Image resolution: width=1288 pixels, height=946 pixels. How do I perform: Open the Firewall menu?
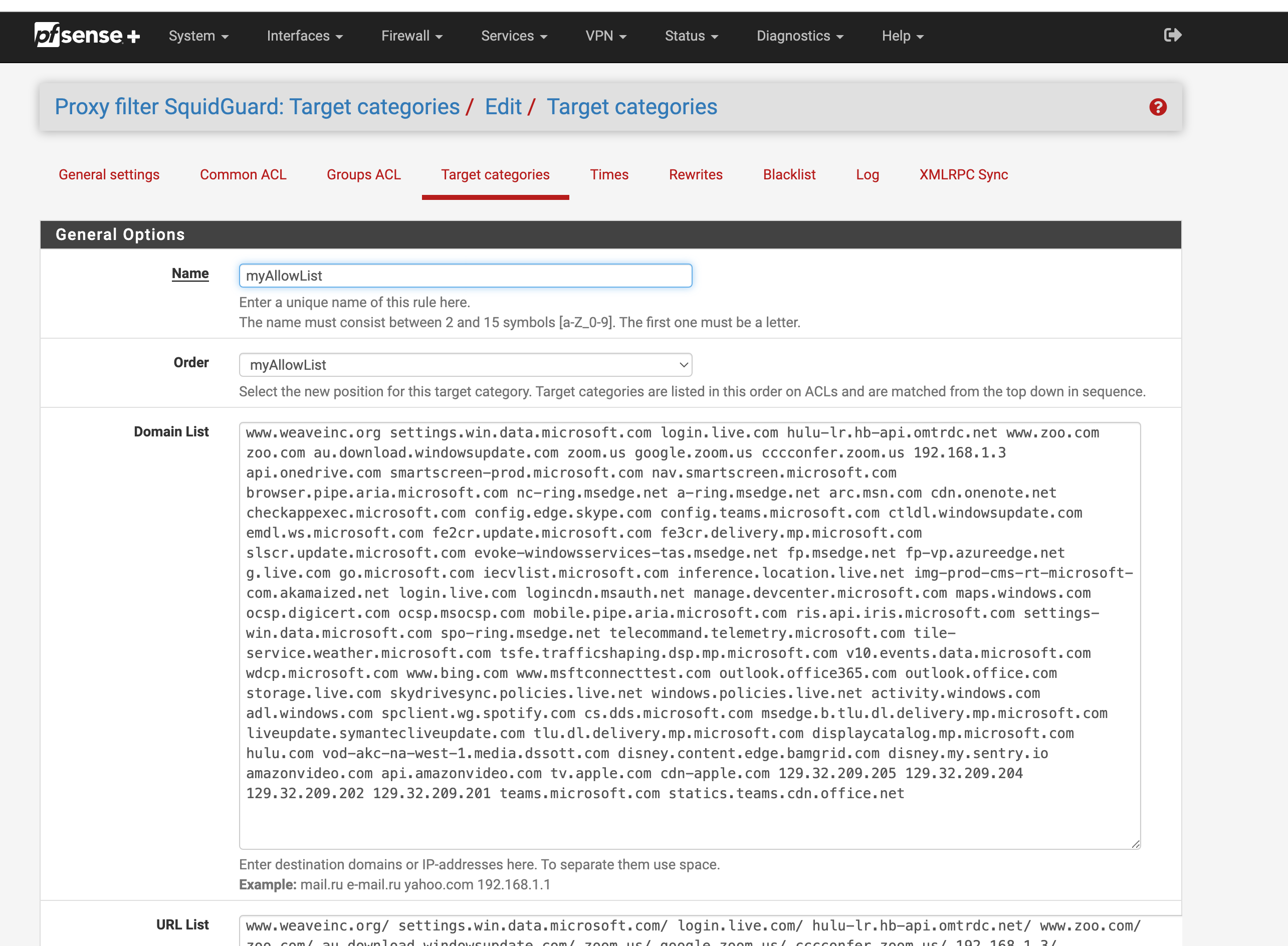coord(412,36)
